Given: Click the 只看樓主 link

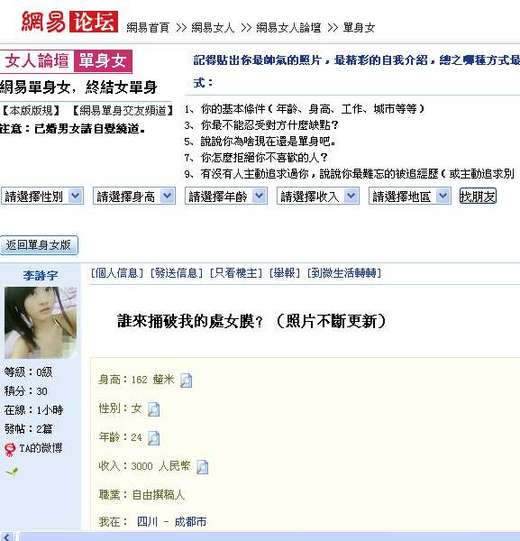Looking at the screenshot, I should pyautogui.click(x=236, y=273).
